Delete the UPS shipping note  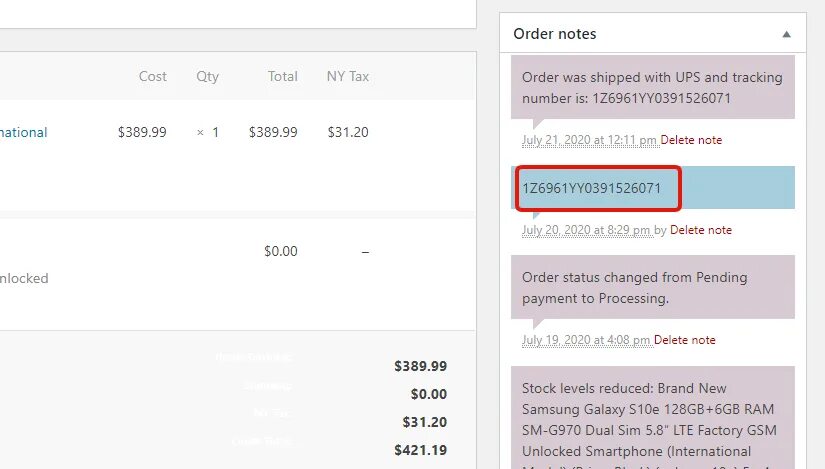pos(691,140)
